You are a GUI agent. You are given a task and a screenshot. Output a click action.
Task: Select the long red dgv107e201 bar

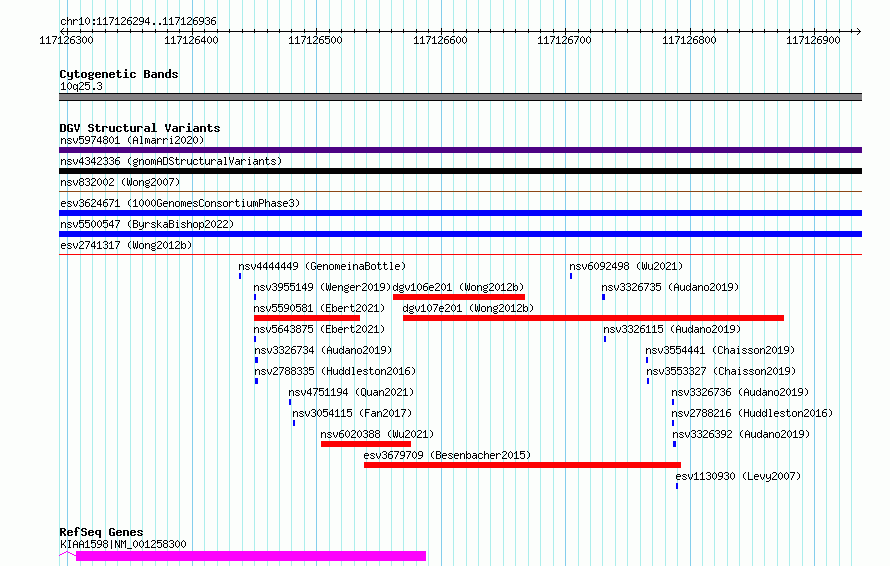[x=594, y=318]
